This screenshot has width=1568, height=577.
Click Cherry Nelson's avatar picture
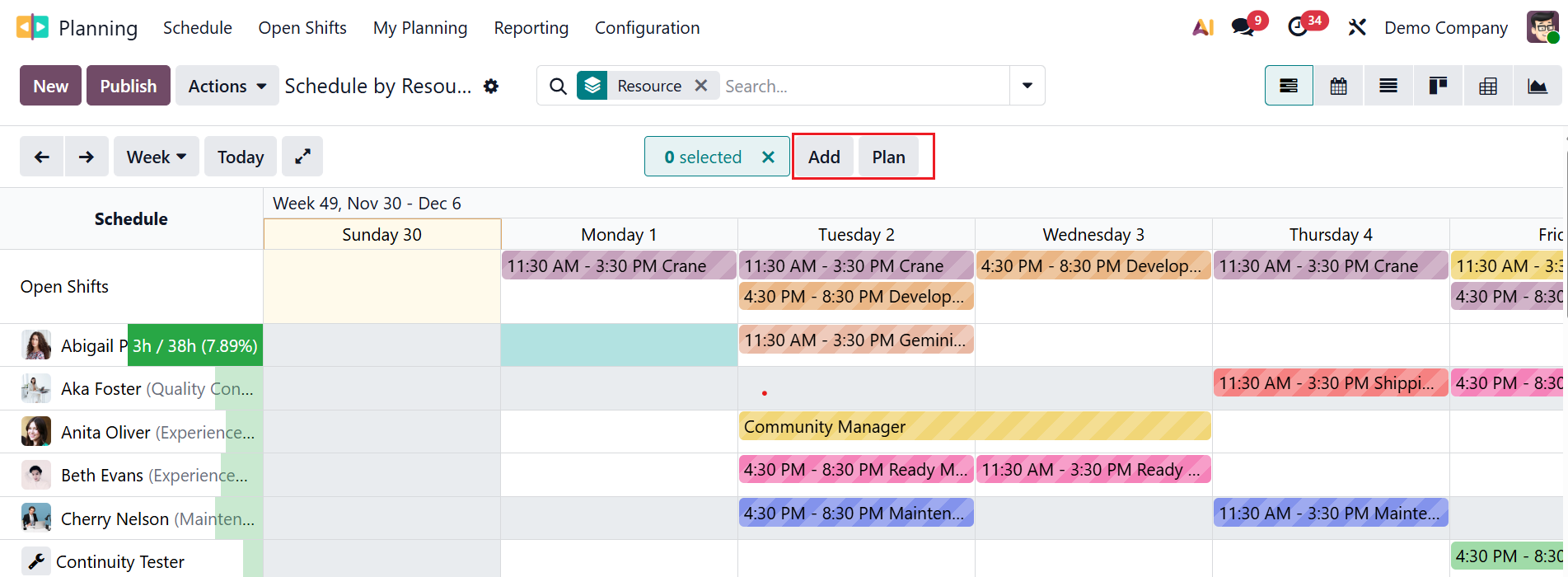tap(36, 518)
